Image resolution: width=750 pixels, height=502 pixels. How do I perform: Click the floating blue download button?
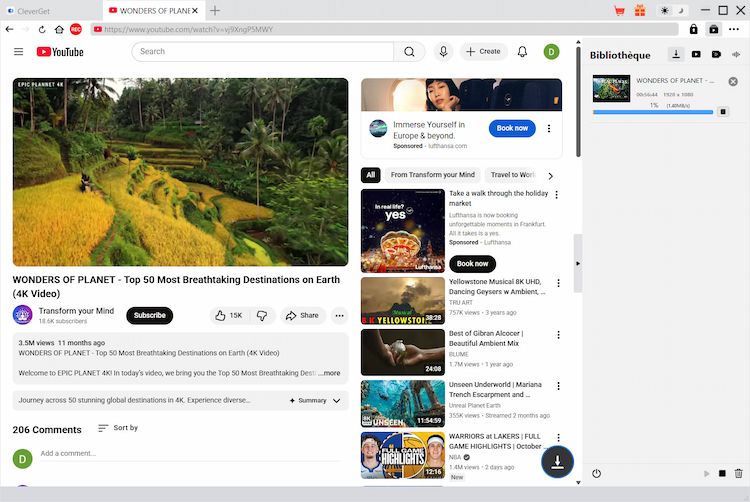[x=558, y=461]
